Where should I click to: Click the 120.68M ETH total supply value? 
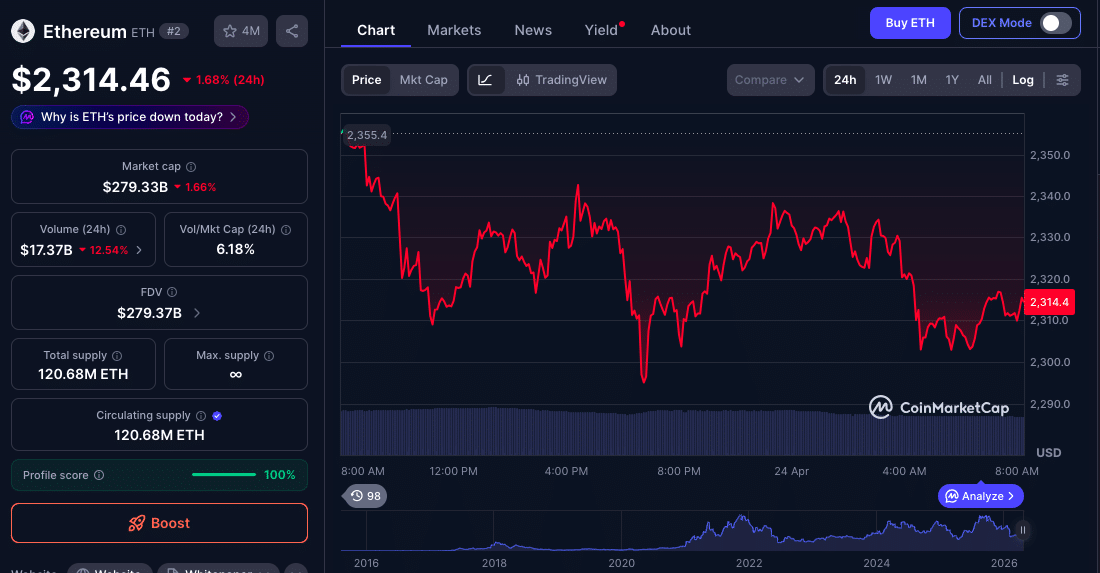pyautogui.click(x=83, y=375)
